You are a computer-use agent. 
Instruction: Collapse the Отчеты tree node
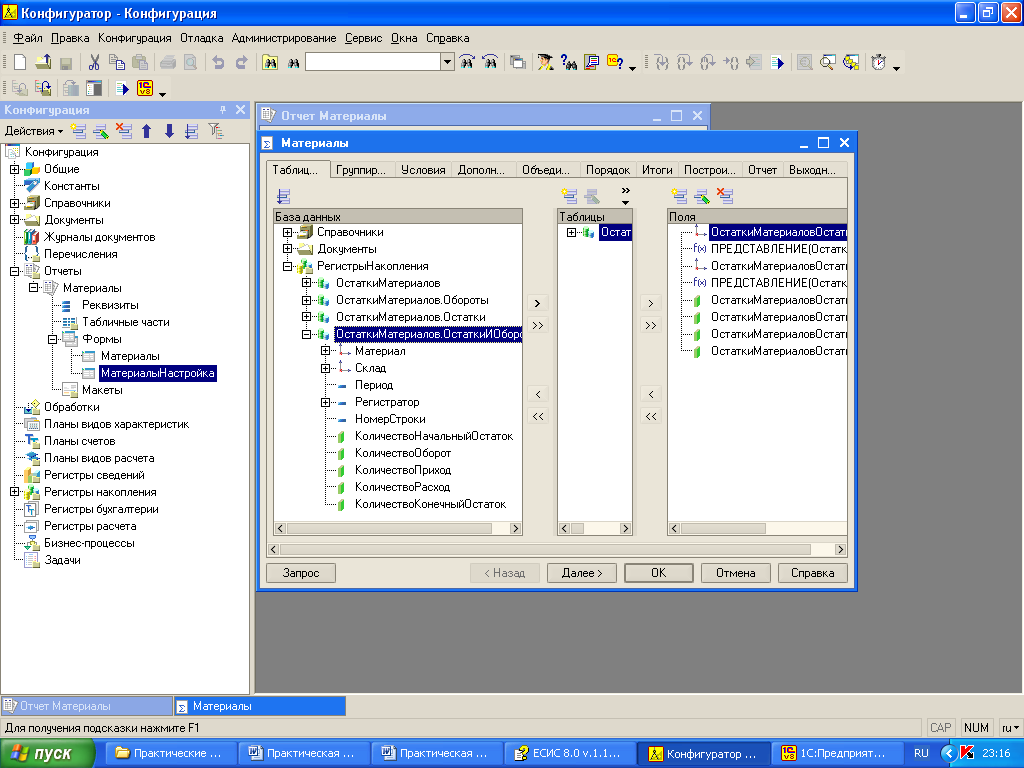[x=14, y=271]
